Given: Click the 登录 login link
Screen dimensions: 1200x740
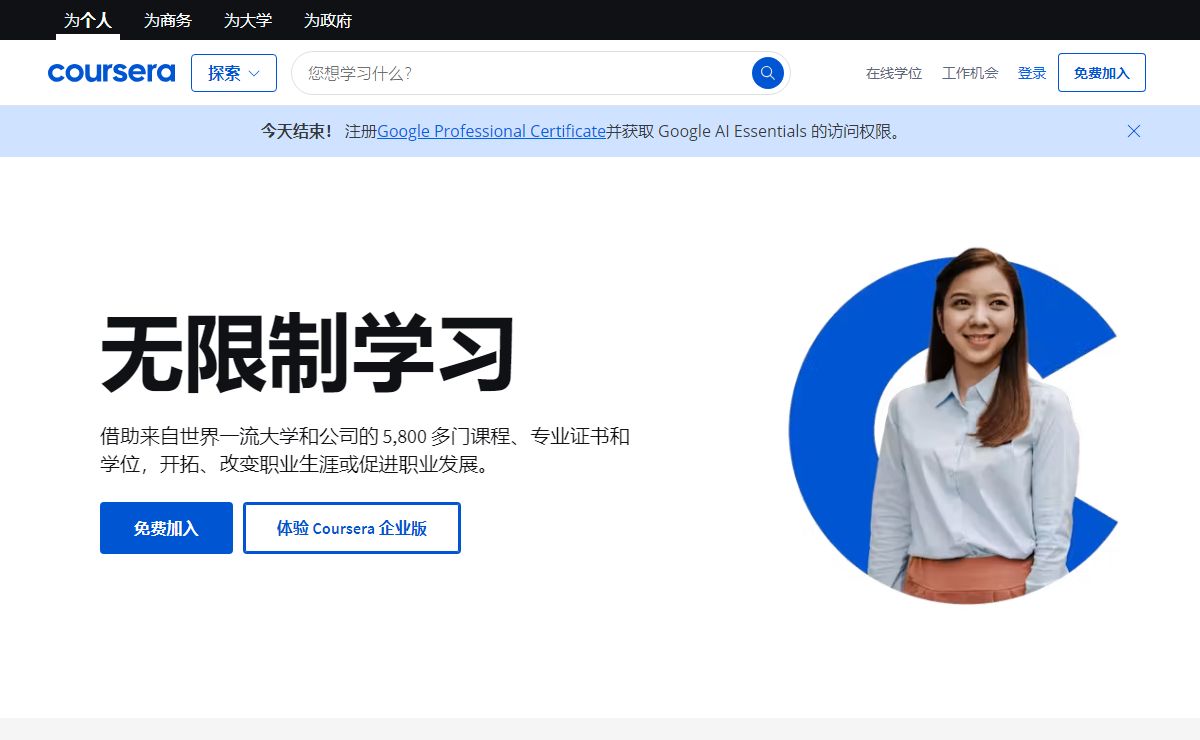Looking at the screenshot, I should [x=1032, y=73].
